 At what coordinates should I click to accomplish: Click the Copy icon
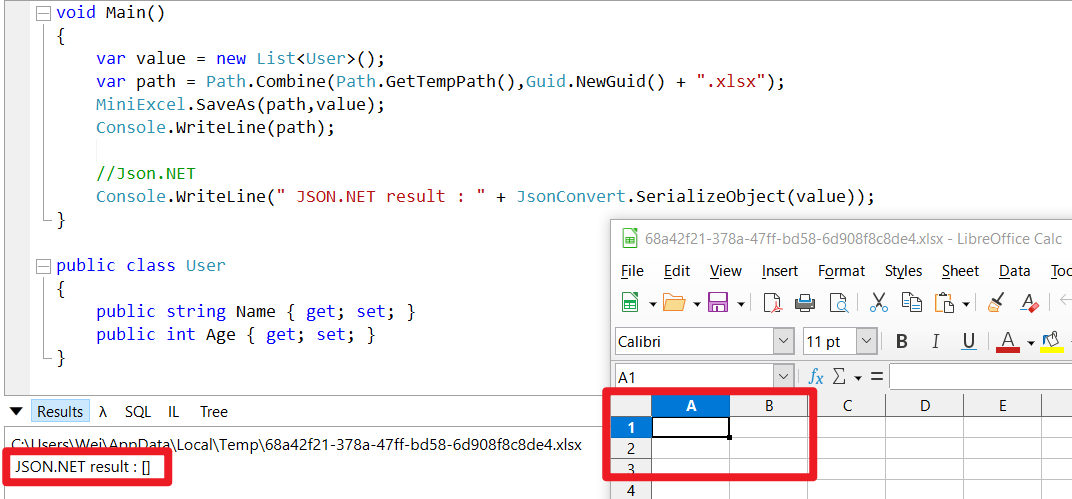(x=911, y=302)
